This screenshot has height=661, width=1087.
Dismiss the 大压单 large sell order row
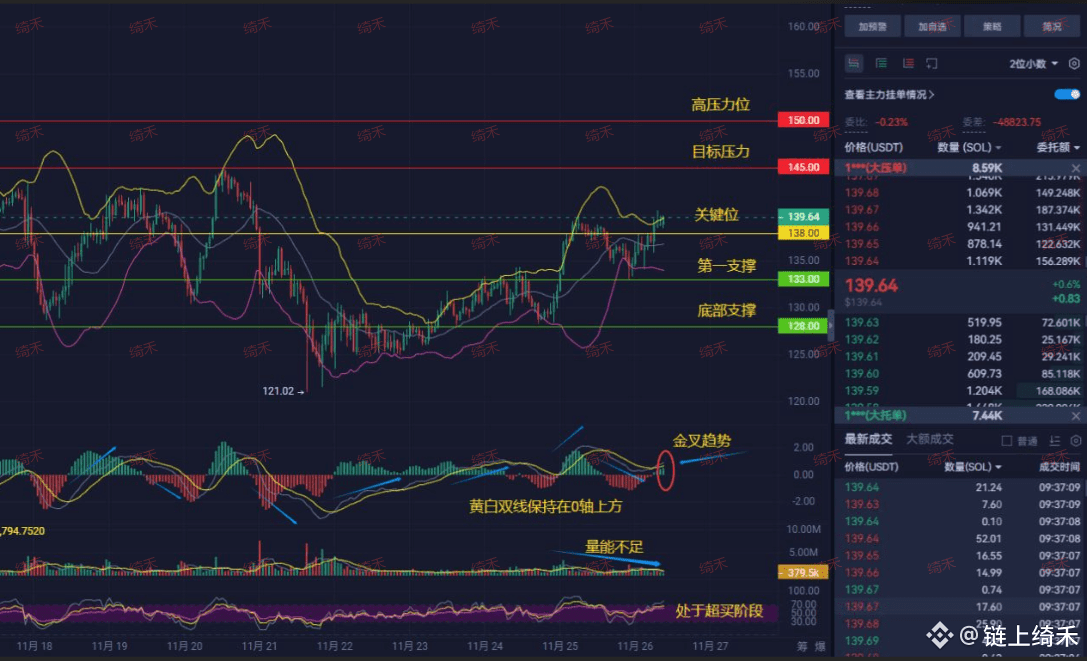(x=1075, y=168)
